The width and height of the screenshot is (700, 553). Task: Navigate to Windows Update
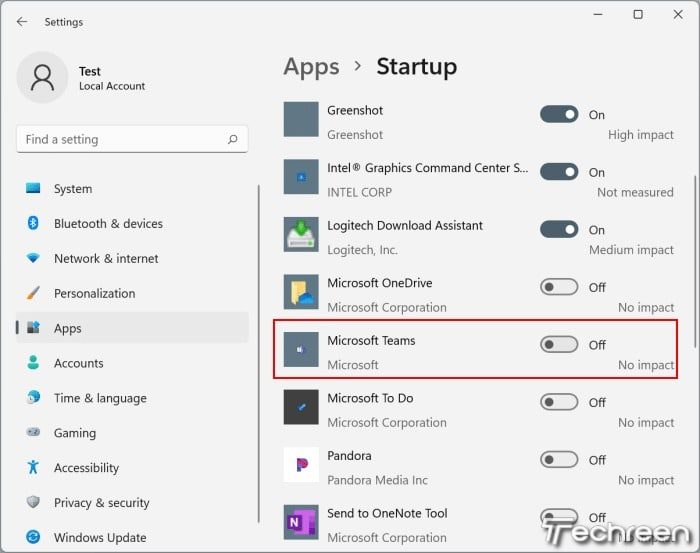tap(132, 537)
